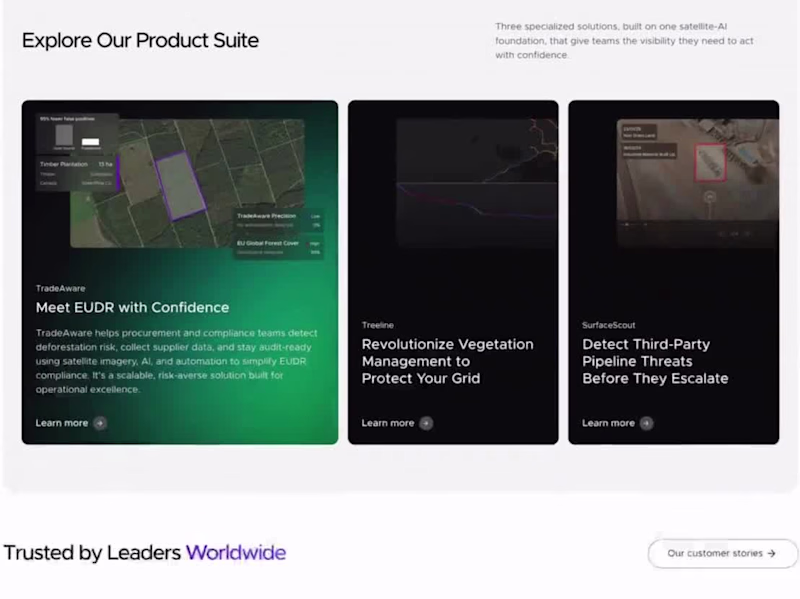
Task: Click the Worldwide link in the trusted leaders heading
Action: click(235, 553)
